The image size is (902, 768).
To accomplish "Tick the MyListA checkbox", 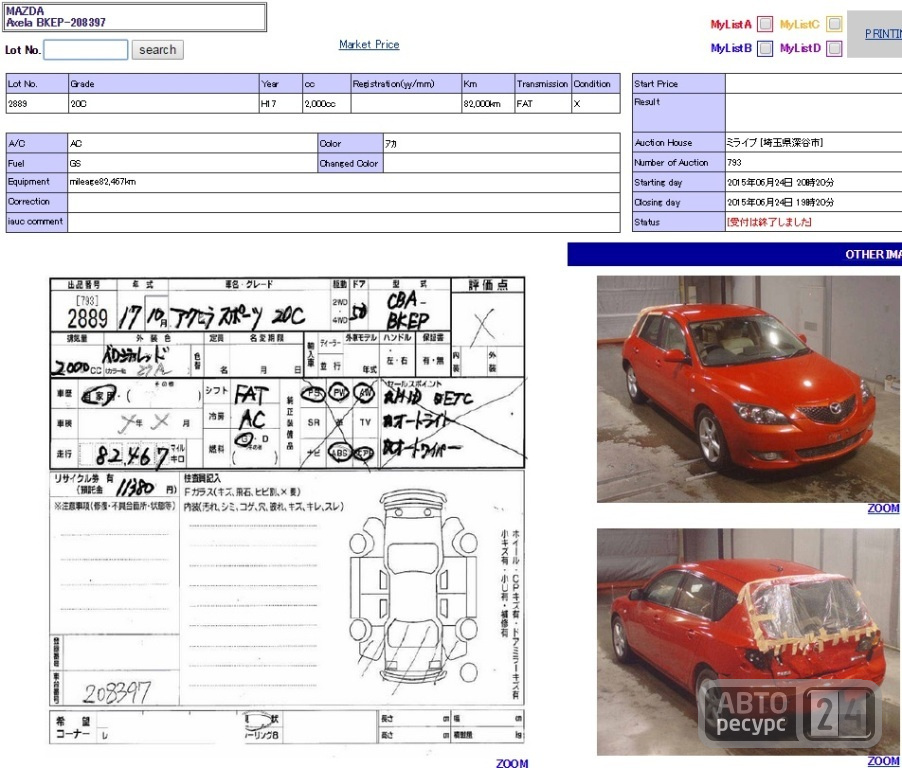I will pos(765,24).
